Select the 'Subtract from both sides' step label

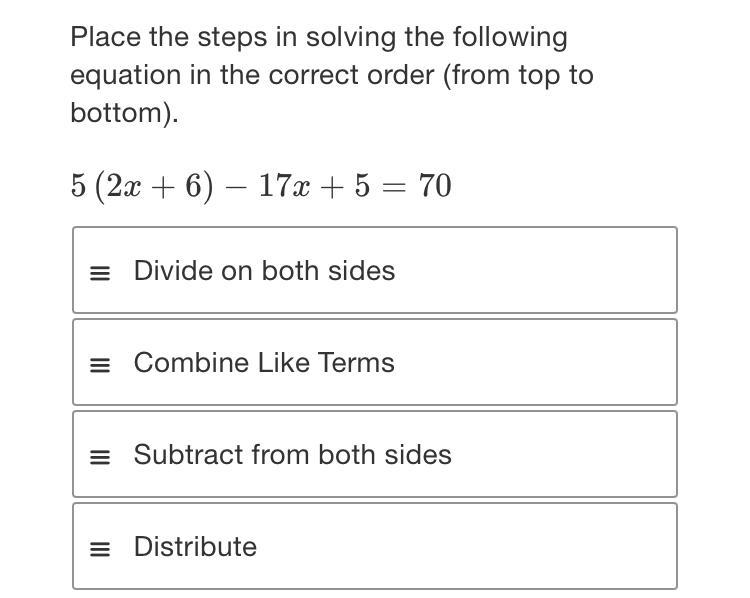tap(292, 455)
